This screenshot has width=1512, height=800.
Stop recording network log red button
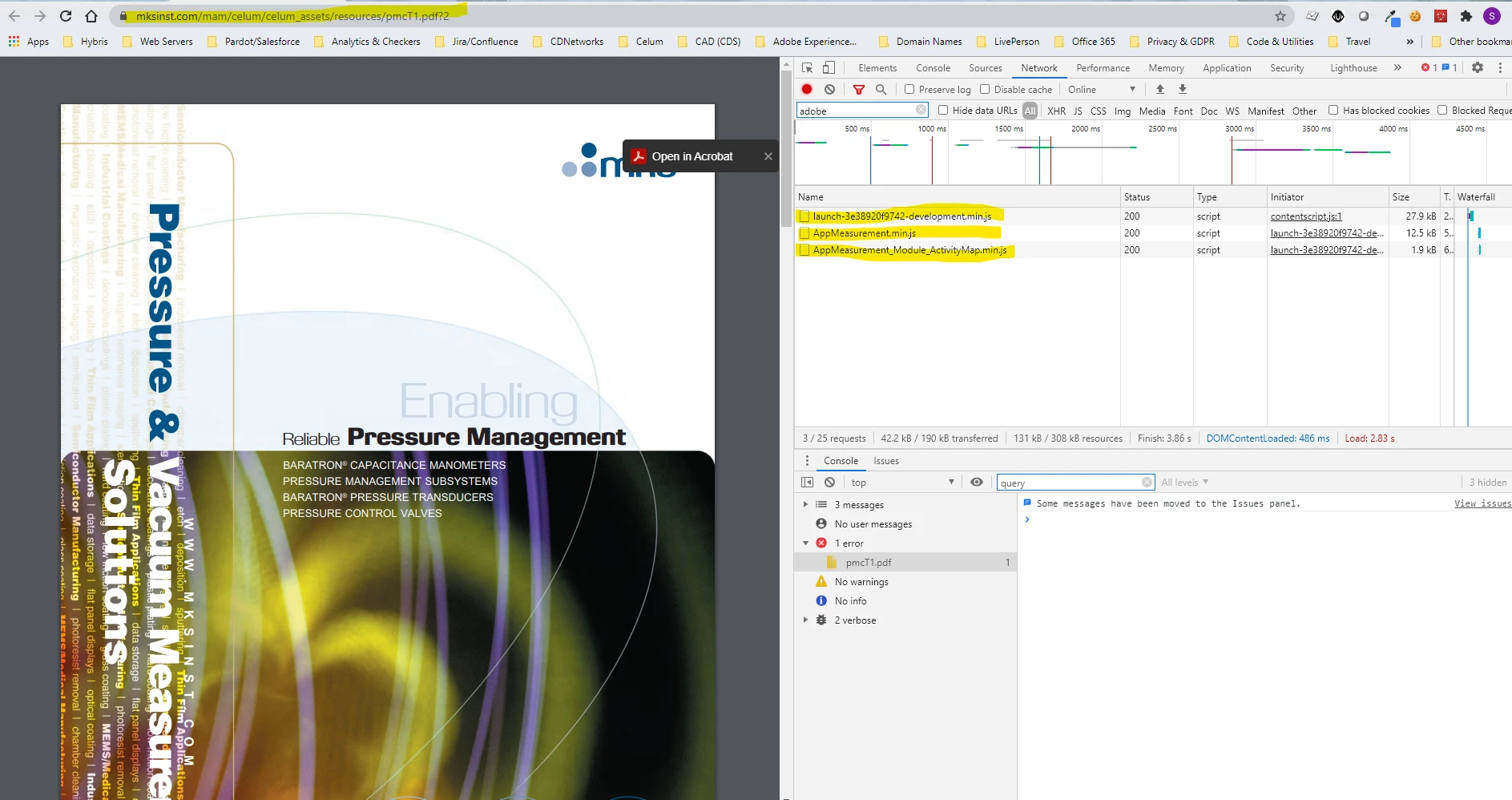point(807,89)
